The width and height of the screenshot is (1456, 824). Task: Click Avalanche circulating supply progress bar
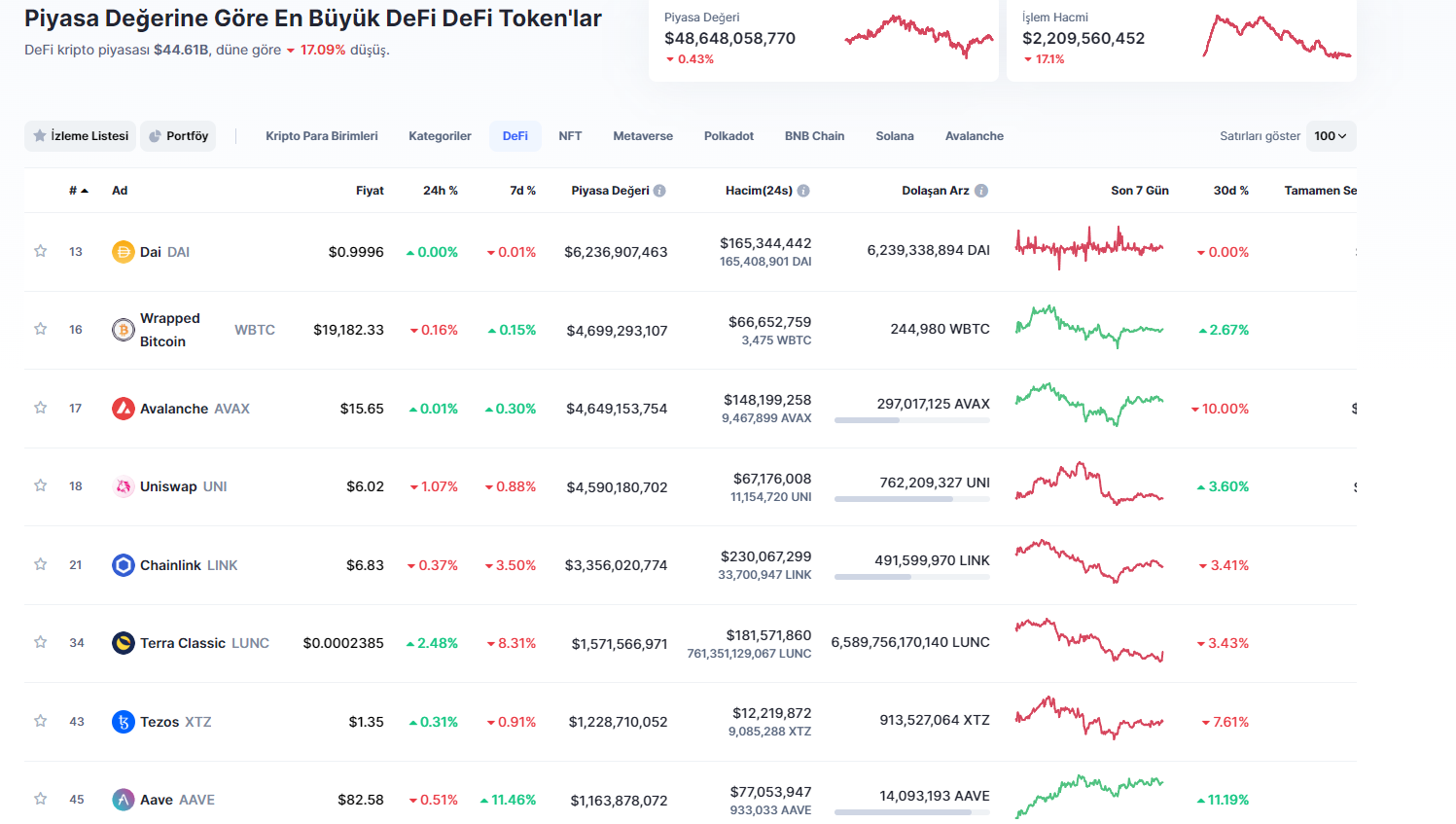tap(911, 420)
